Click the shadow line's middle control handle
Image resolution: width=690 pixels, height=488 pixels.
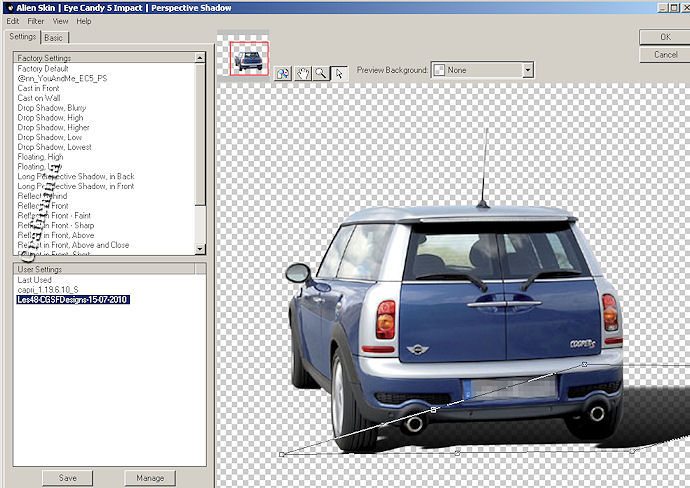[x=433, y=410]
